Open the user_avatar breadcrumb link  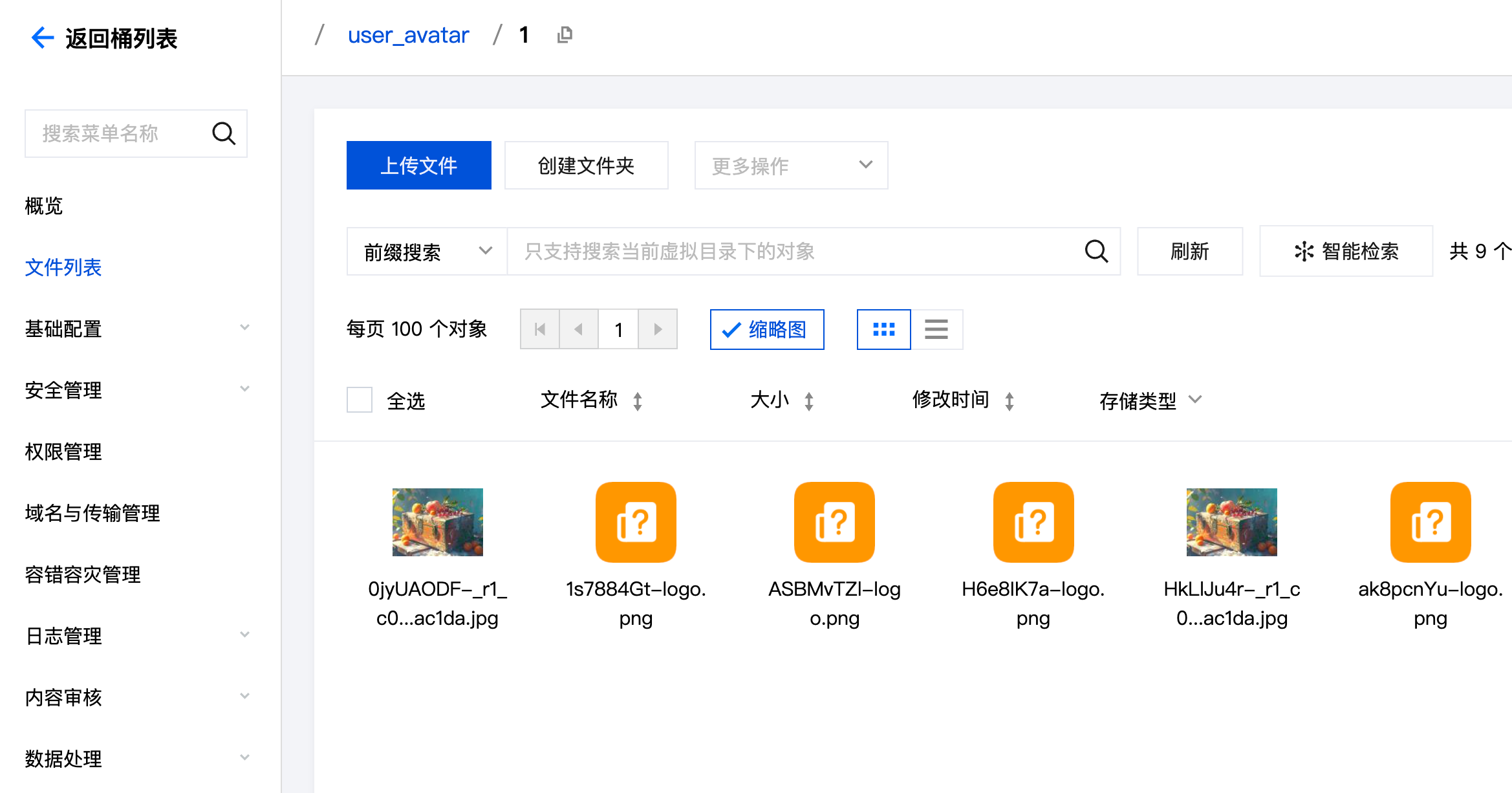coord(408,35)
